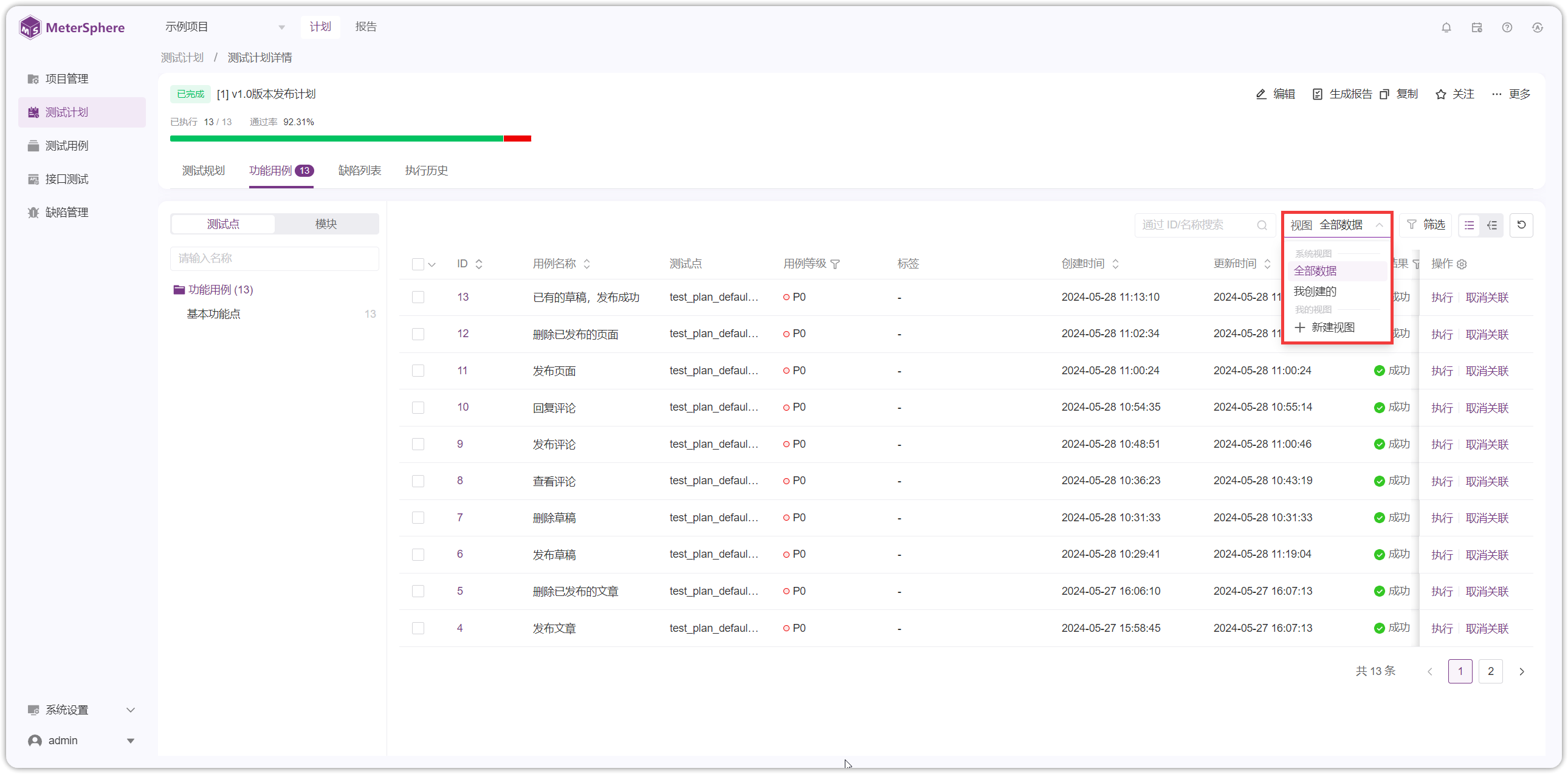
Task: Tick the checkbox for 发布页面 row
Action: 418,371
